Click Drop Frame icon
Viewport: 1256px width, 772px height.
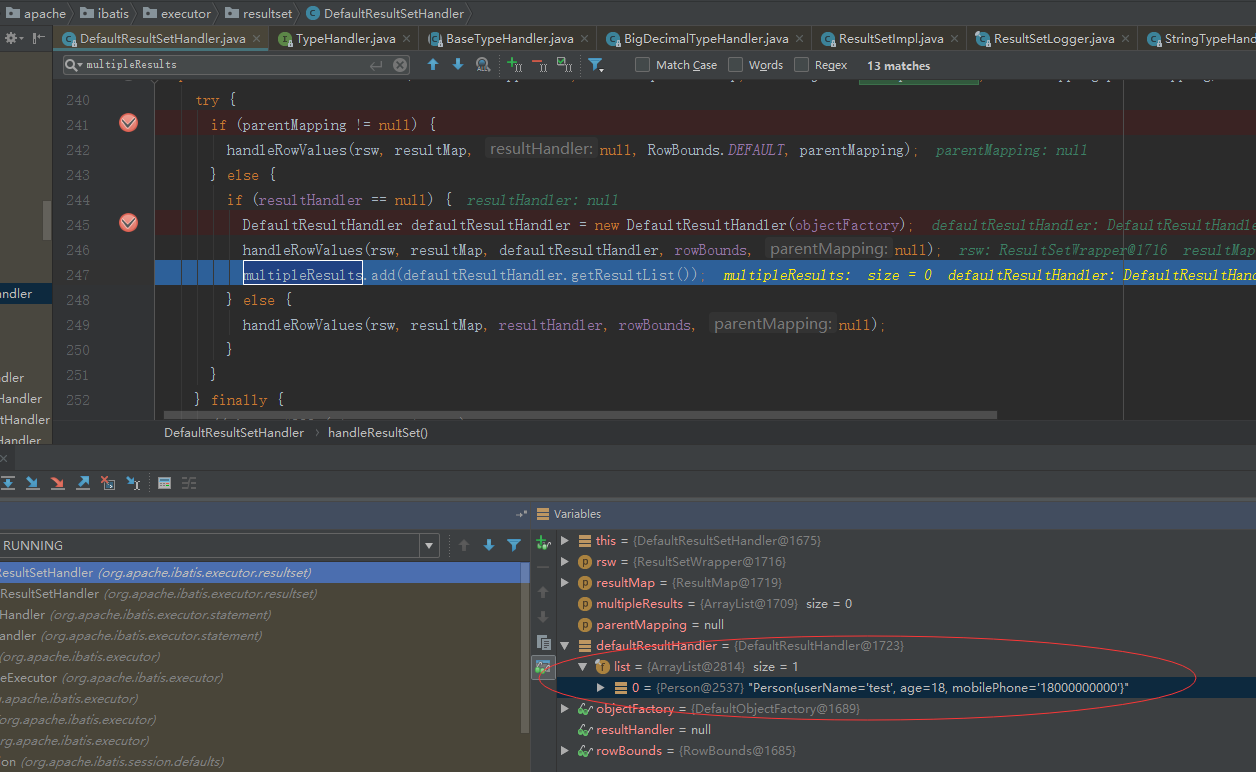pos(108,483)
